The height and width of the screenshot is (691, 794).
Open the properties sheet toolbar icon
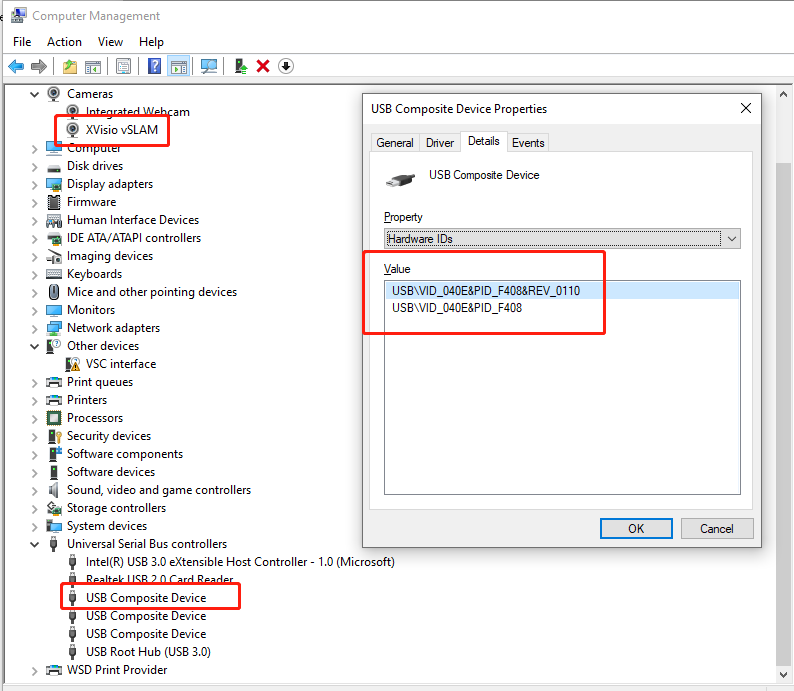(123, 66)
